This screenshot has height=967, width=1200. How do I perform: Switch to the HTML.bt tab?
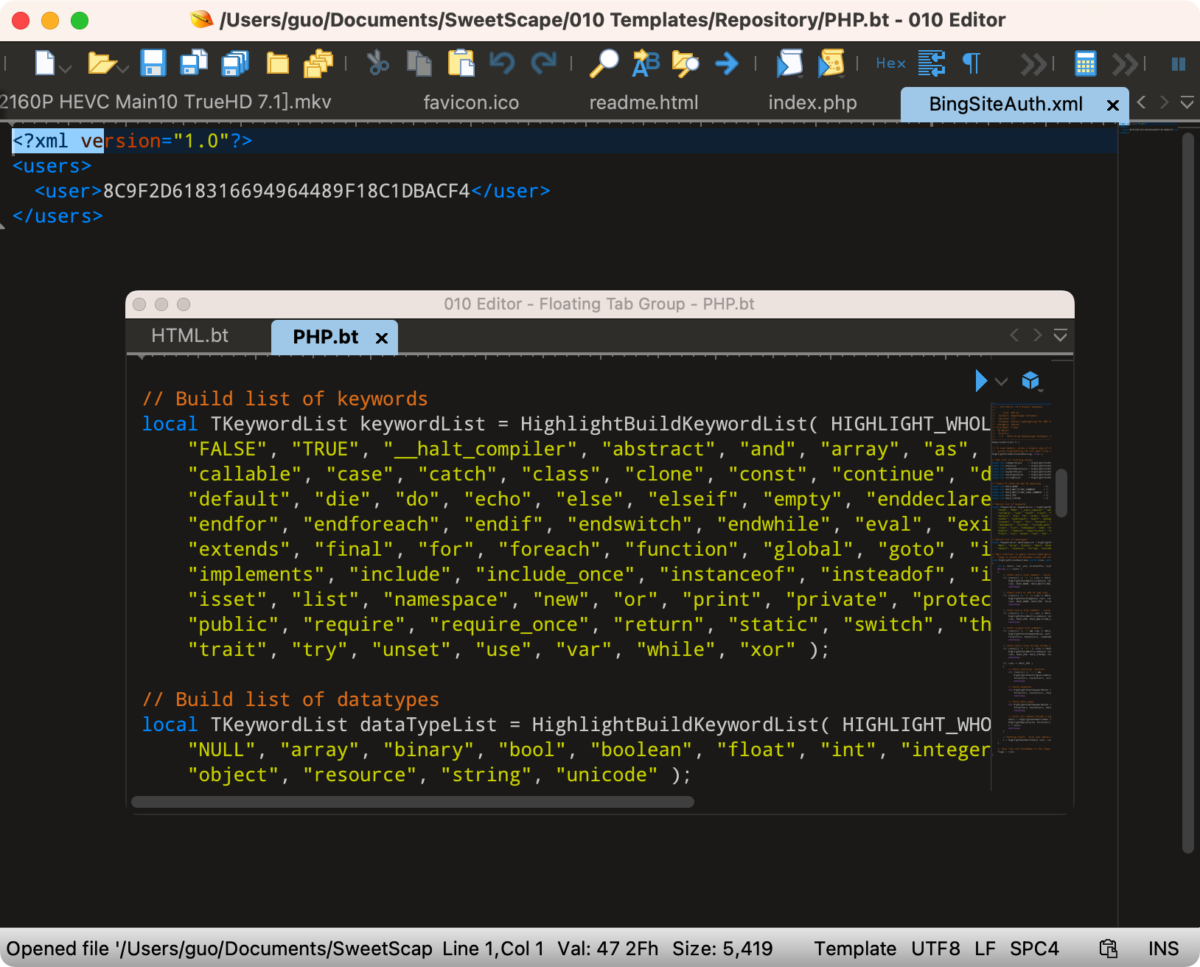point(190,336)
